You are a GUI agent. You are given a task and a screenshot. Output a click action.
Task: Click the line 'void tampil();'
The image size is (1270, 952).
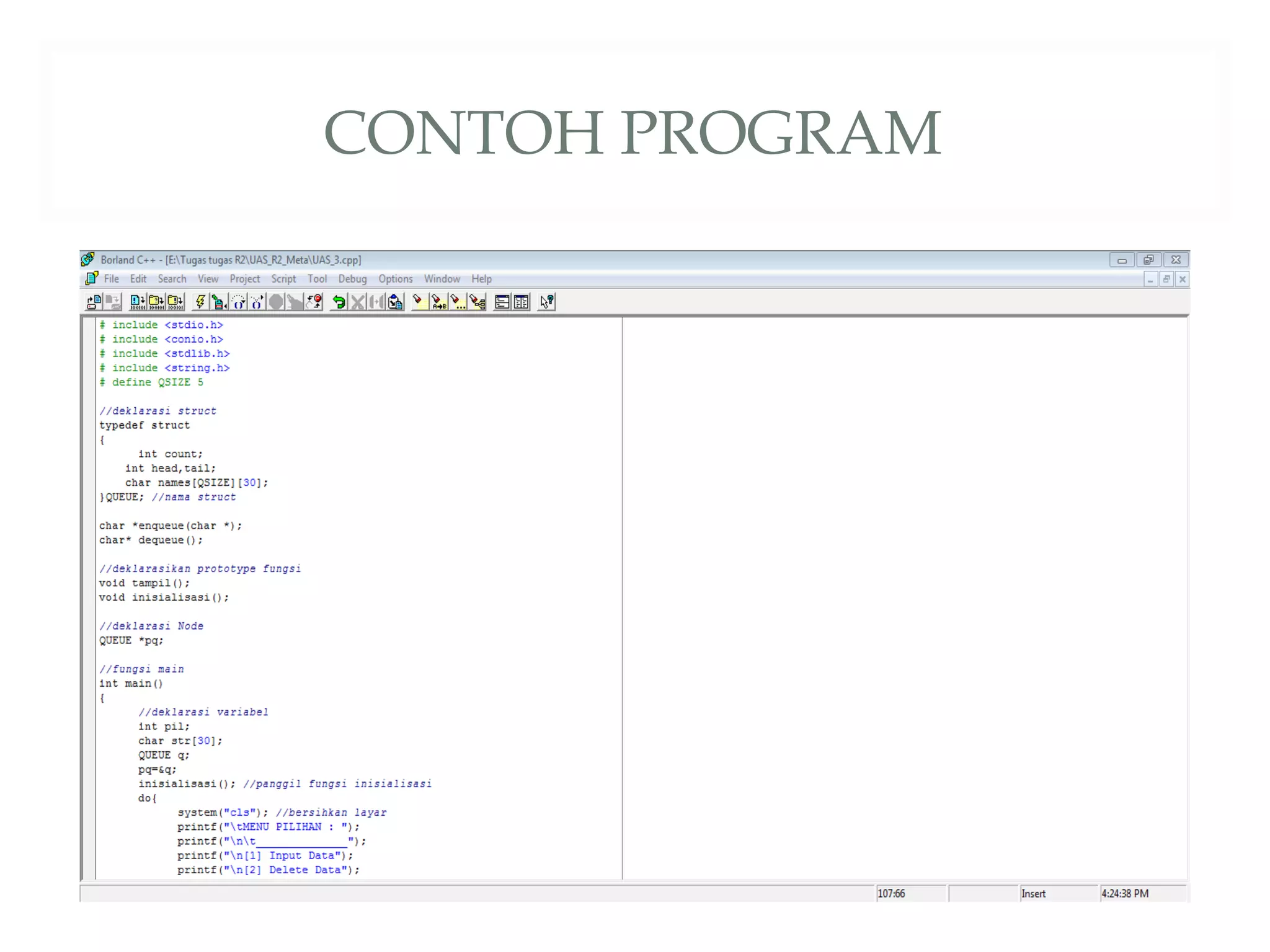(x=144, y=583)
